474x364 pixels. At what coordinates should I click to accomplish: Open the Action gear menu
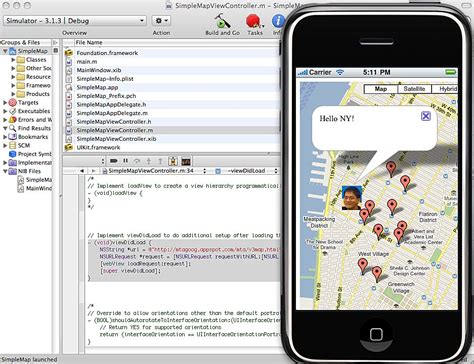[x=161, y=21]
